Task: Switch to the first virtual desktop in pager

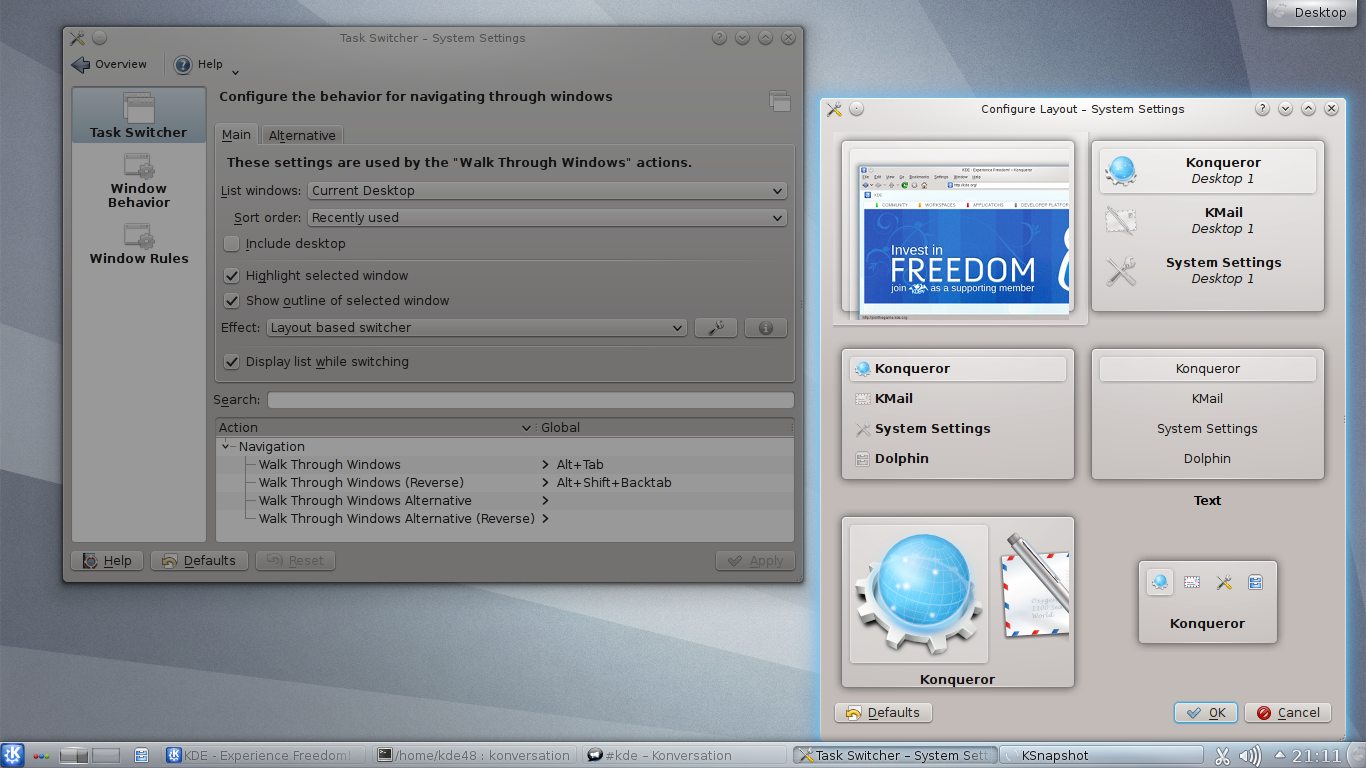Action: coord(74,756)
